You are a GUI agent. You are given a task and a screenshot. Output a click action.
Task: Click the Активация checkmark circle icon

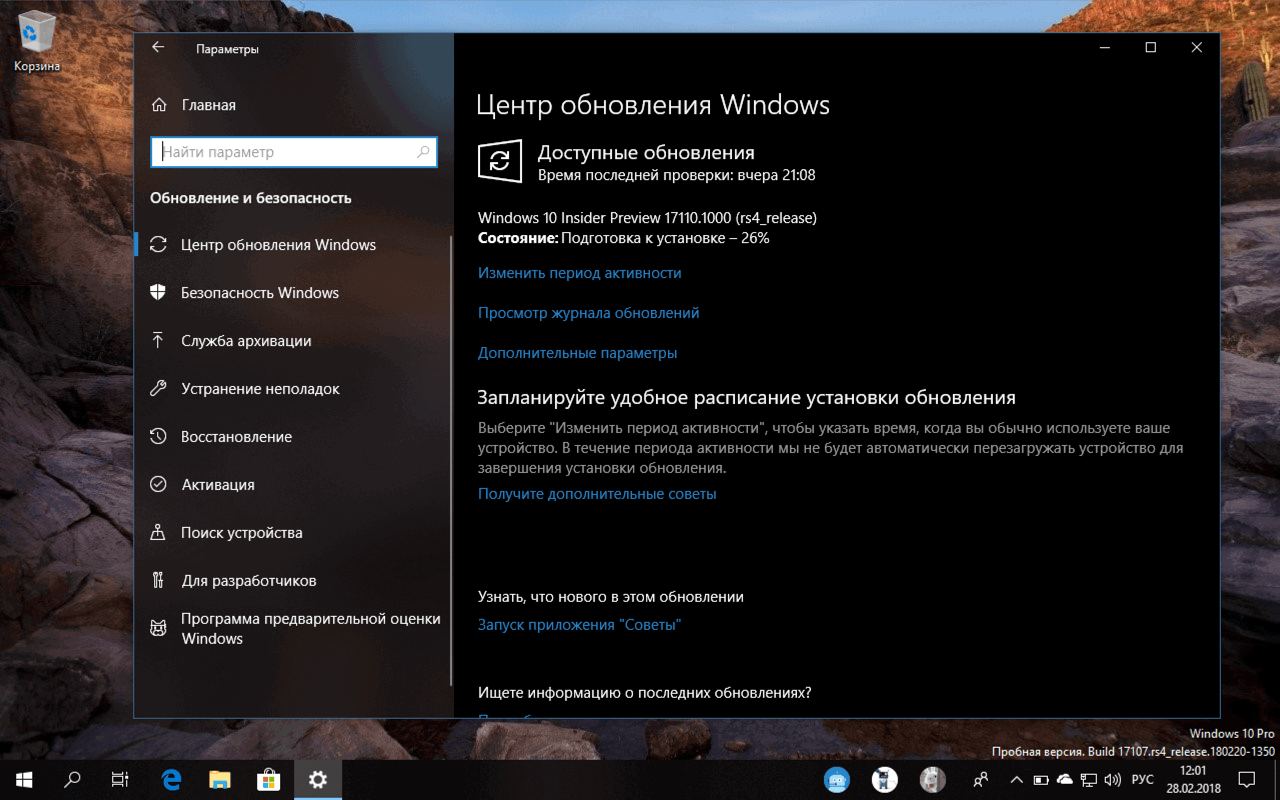coord(158,484)
